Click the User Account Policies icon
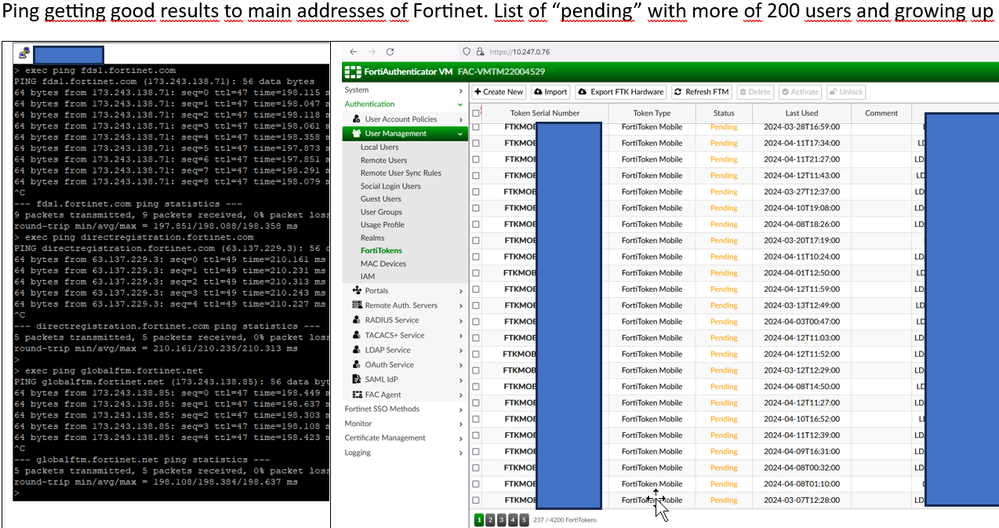 click(x=357, y=119)
